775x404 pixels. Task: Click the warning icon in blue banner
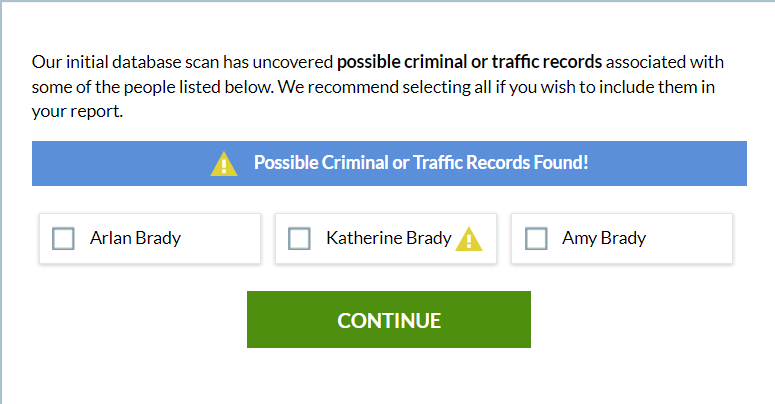coord(224,163)
